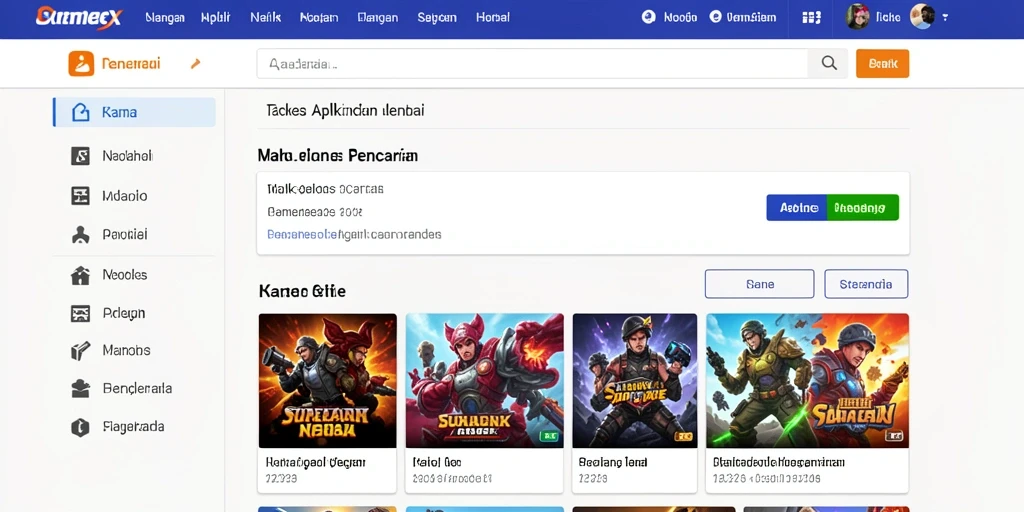
Task: Open Benclerarla sidebar entry text
Action: (x=137, y=389)
